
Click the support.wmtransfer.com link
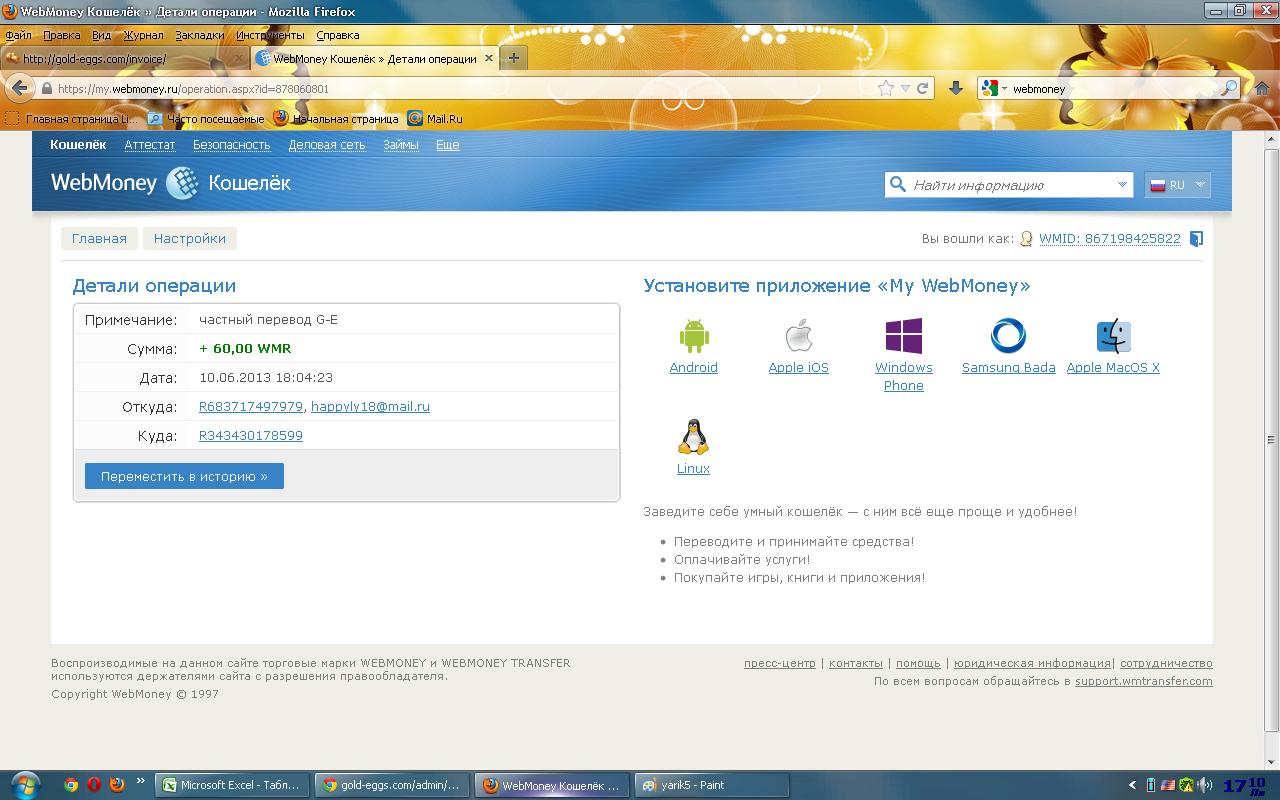[1144, 681]
